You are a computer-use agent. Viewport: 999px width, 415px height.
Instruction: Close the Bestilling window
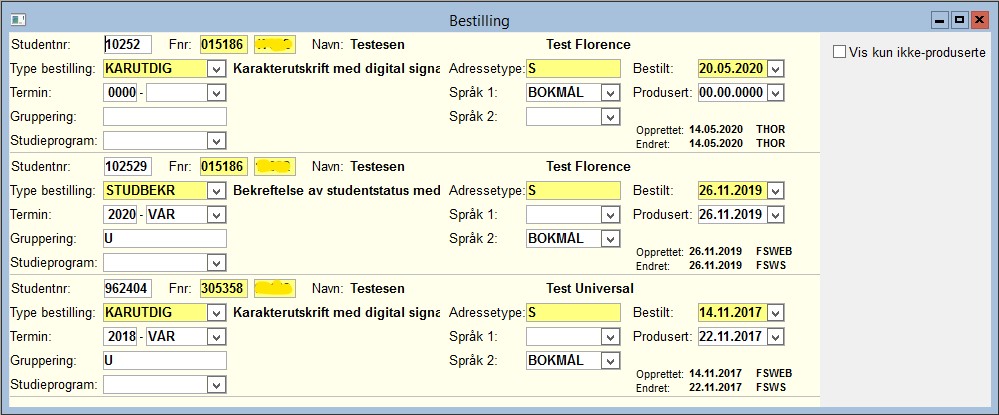click(x=979, y=21)
